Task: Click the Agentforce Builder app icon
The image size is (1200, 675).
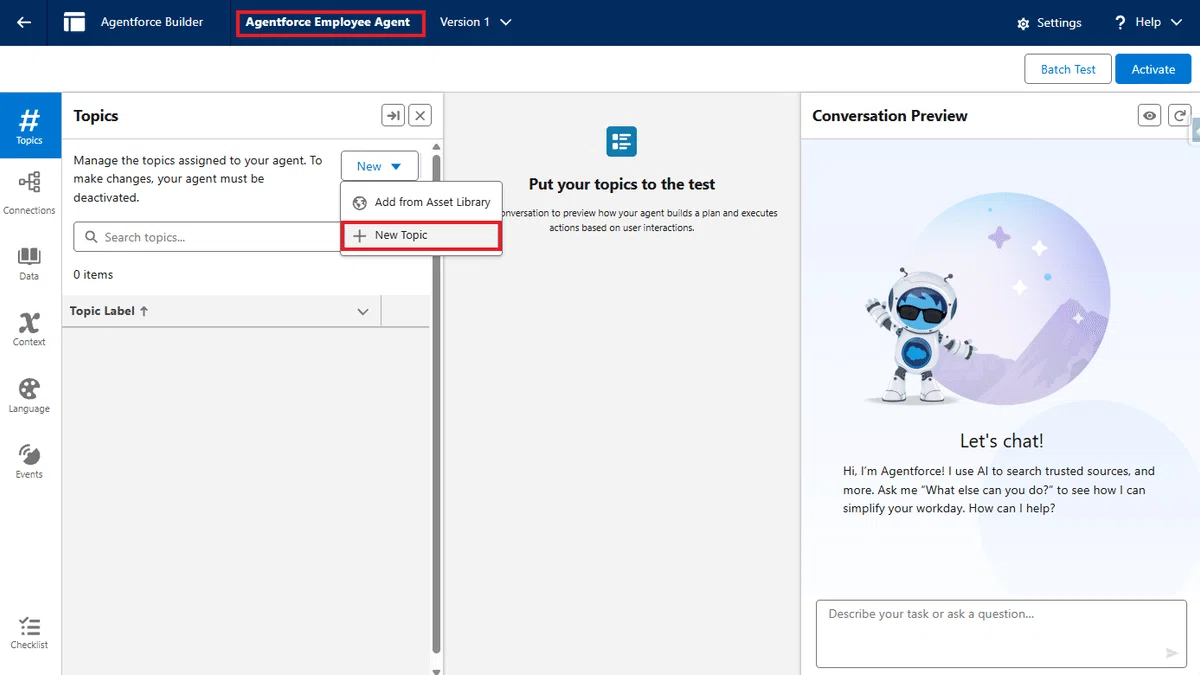Action: tap(73, 22)
